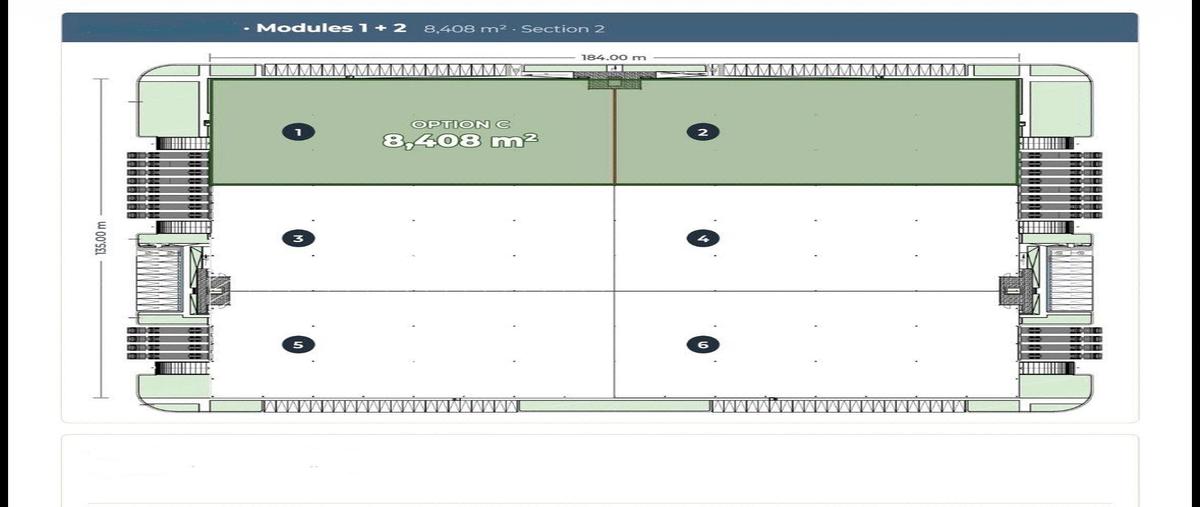Click the 184.00 m width dimension
The image size is (1200, 507).
tap(614, 57)
